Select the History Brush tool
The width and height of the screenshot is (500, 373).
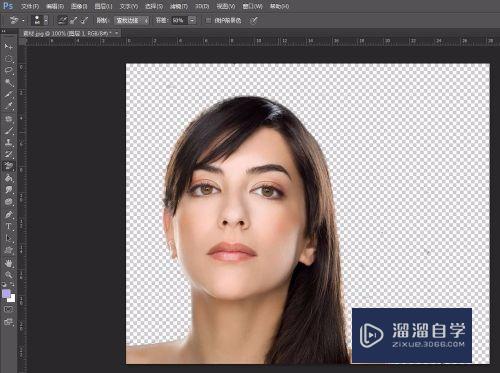coord(9,154)
